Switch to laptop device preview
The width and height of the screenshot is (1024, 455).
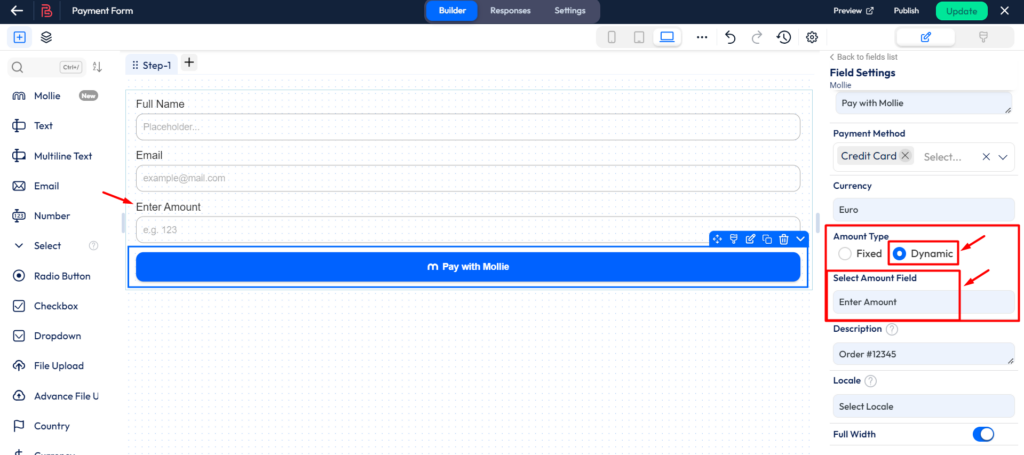(x=667, y=37)
